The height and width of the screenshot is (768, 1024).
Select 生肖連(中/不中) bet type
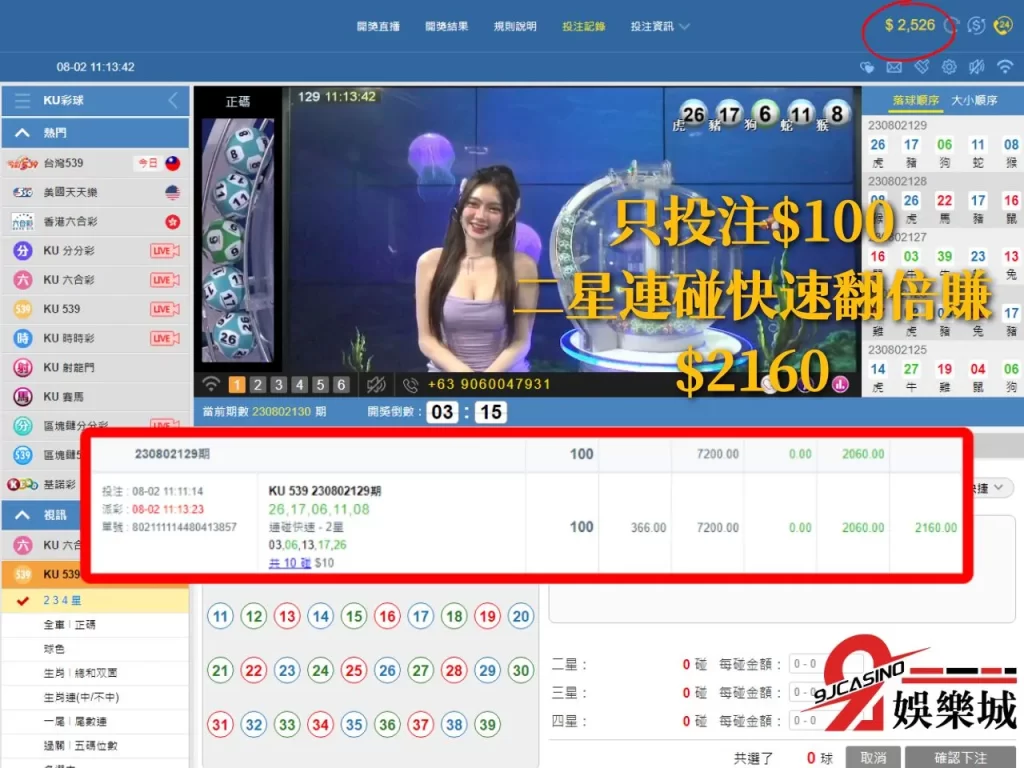[x=95, y=697]
